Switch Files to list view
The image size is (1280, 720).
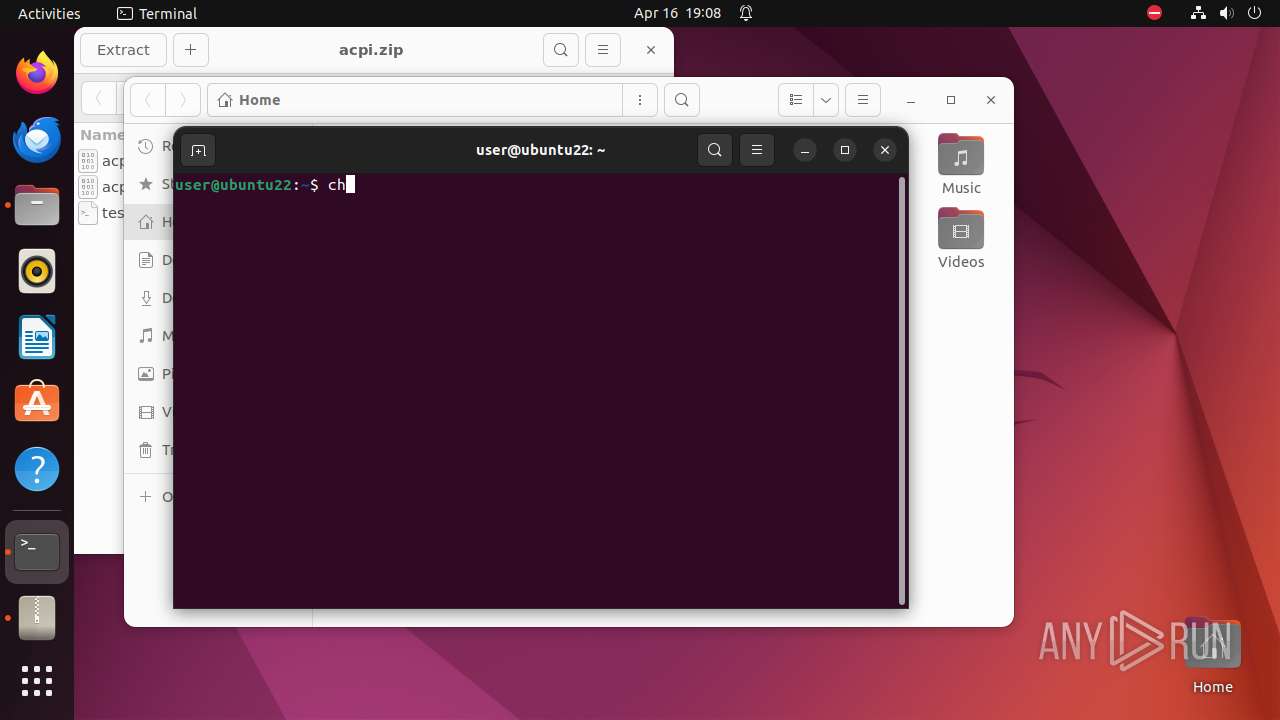point(796,100)
